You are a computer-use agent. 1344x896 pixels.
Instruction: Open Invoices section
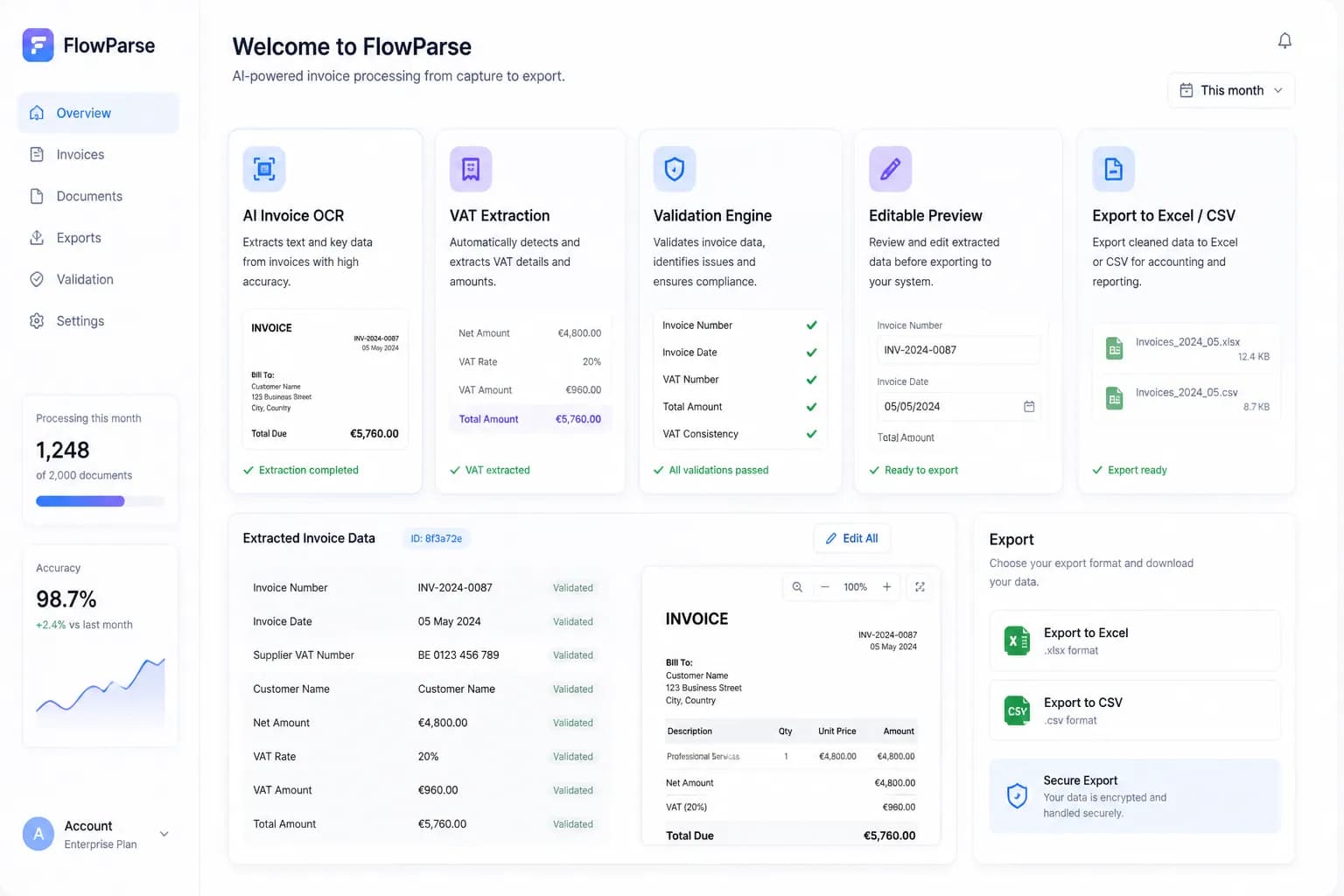(x=98, y=155)
